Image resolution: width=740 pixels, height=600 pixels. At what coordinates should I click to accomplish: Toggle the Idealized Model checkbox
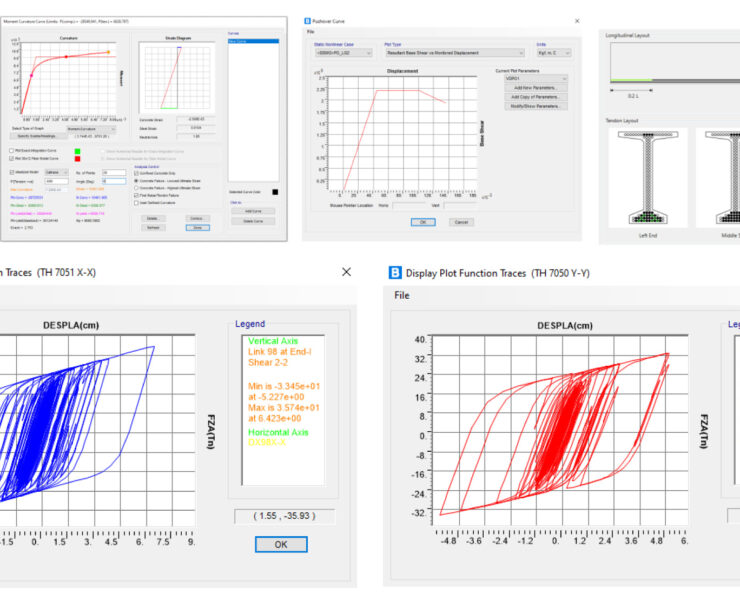(x=11, y=172)
